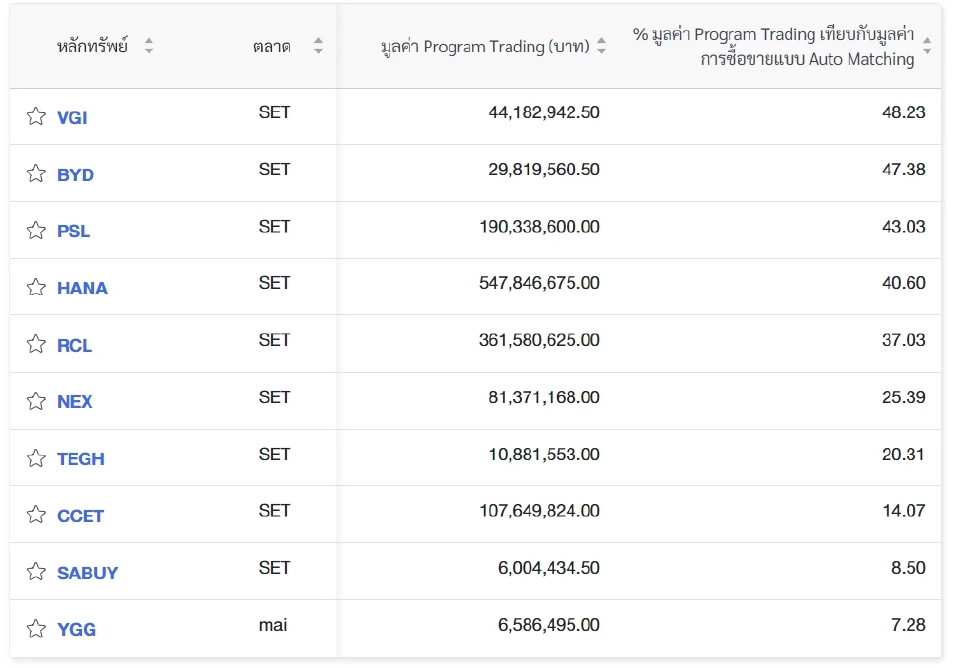Open the PSL stock details link
The height and width of the screenshot is (668, 960).
[x=72, y=230]
